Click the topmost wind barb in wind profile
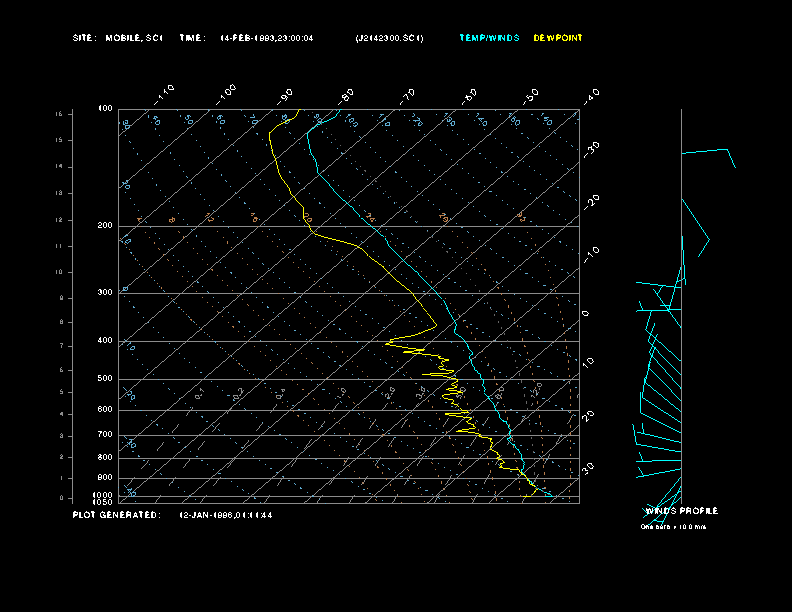Image resolution: width=792 pixels, height=612 pixels. tap(710, 153)
